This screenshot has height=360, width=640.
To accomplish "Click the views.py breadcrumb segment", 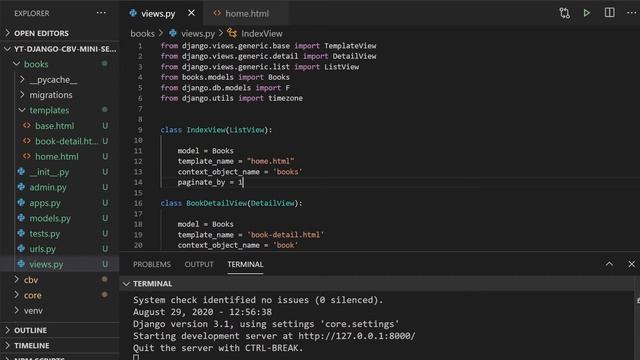I will point(198,33).
